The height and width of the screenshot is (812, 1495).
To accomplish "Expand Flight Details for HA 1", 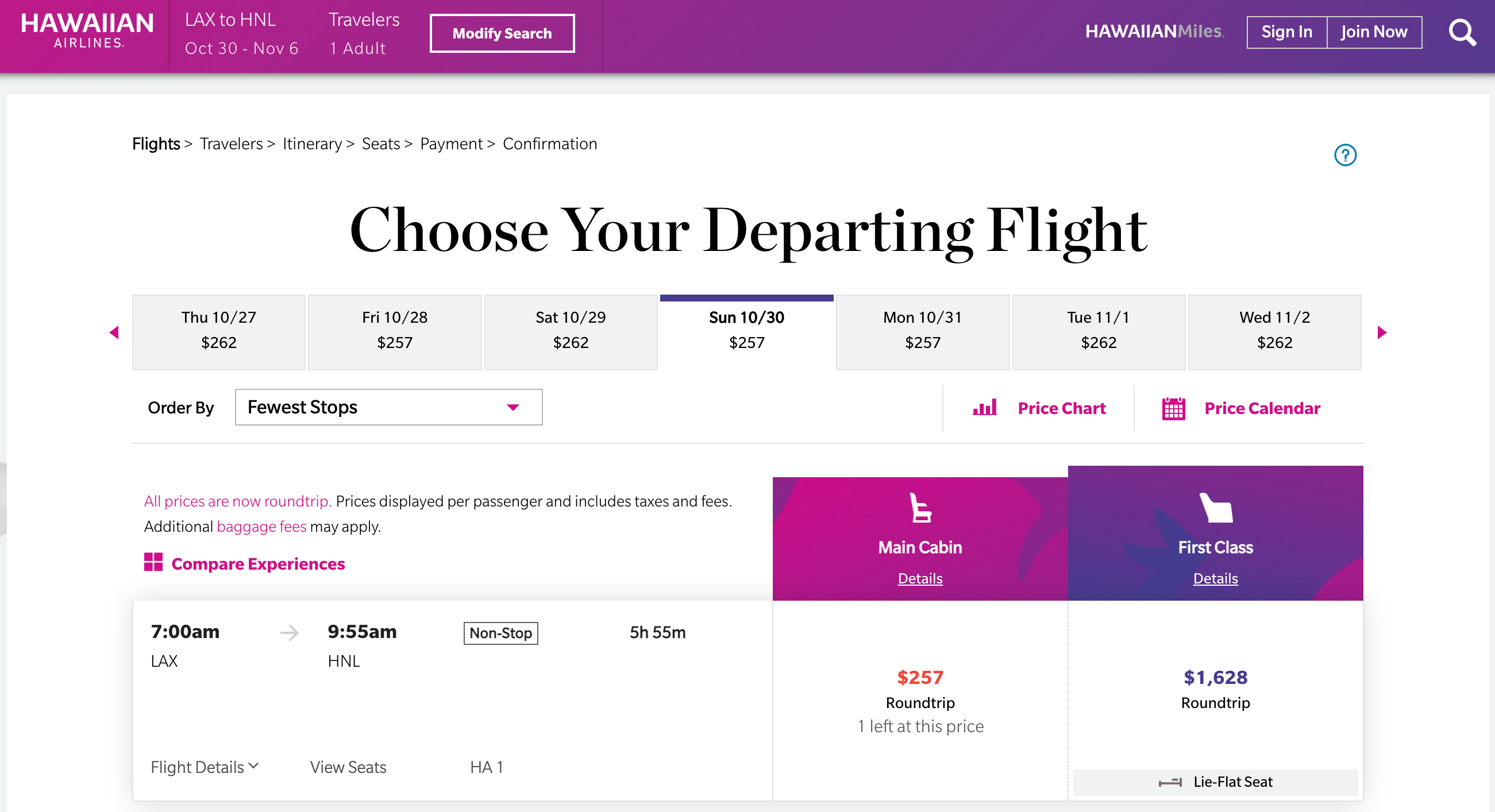I will pyautogui.click(x=205, y=767).
